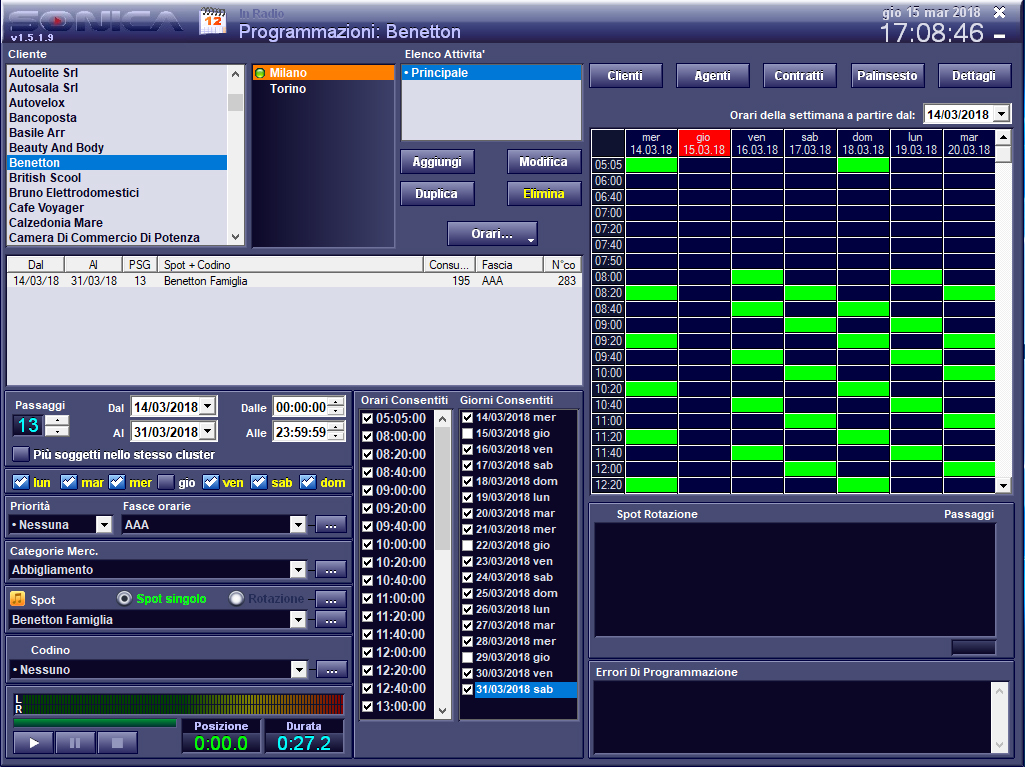Select the Benetton Famiglia programming row

tap(294, 281)
